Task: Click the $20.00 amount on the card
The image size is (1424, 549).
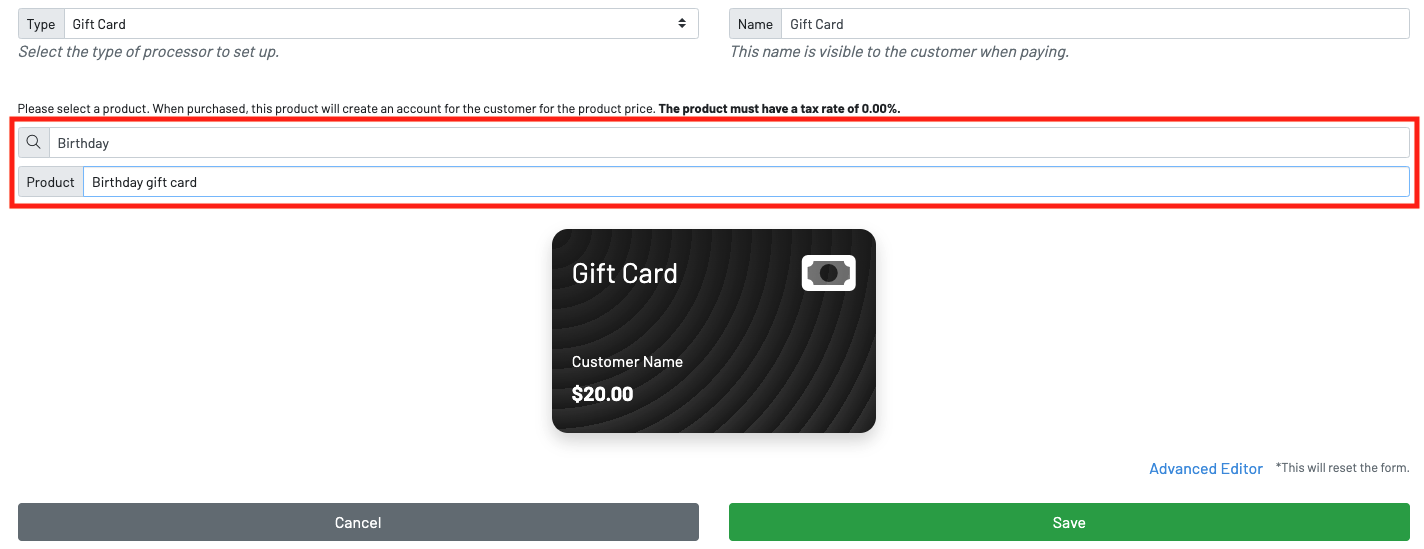Action: point(602,394)
